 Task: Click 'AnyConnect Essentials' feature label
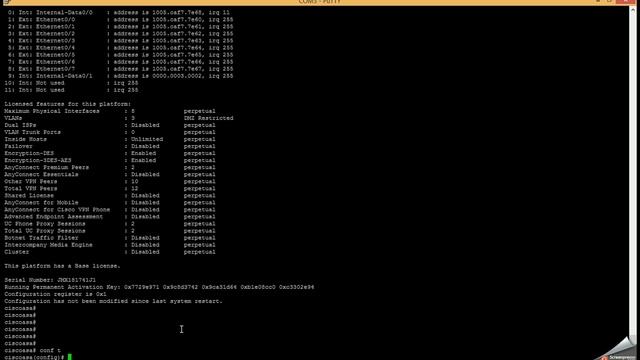coord(41,174)
